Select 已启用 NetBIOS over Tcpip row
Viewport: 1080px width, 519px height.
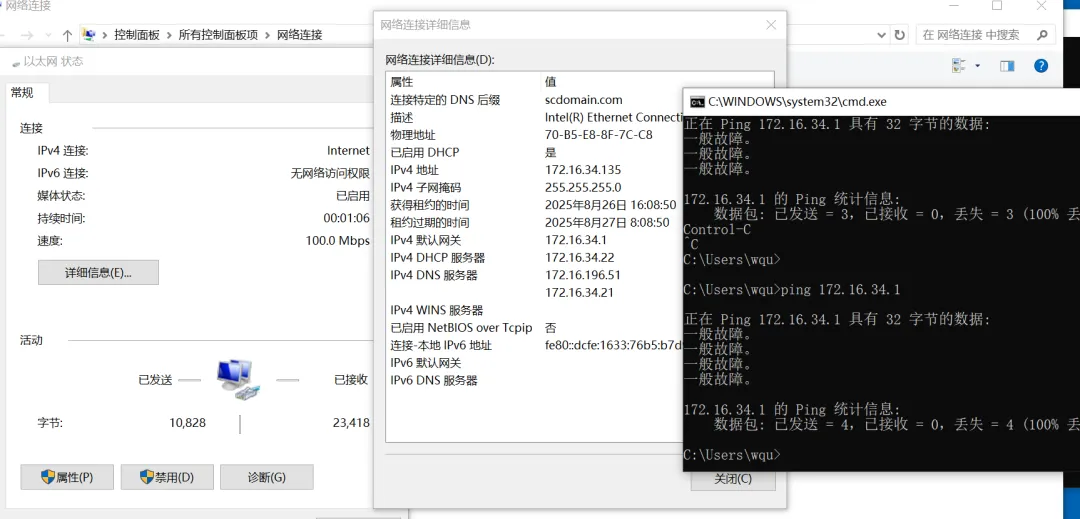(x=534, y=328)
